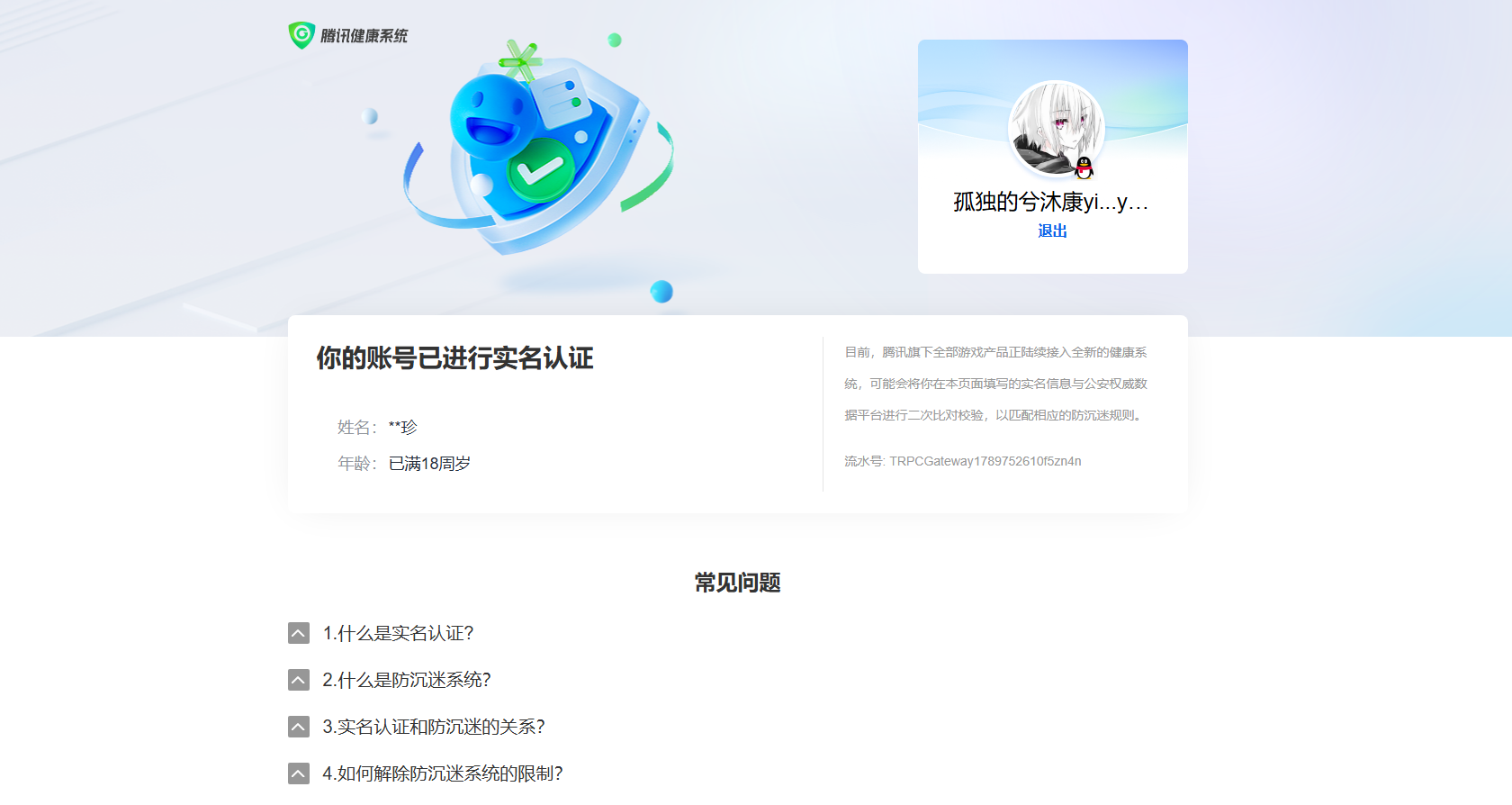The height and width of the screenshot is (805, 1512).
Task: Open FAQ item 2.什么是防沉迷系统?
Action: coord(407,680)
